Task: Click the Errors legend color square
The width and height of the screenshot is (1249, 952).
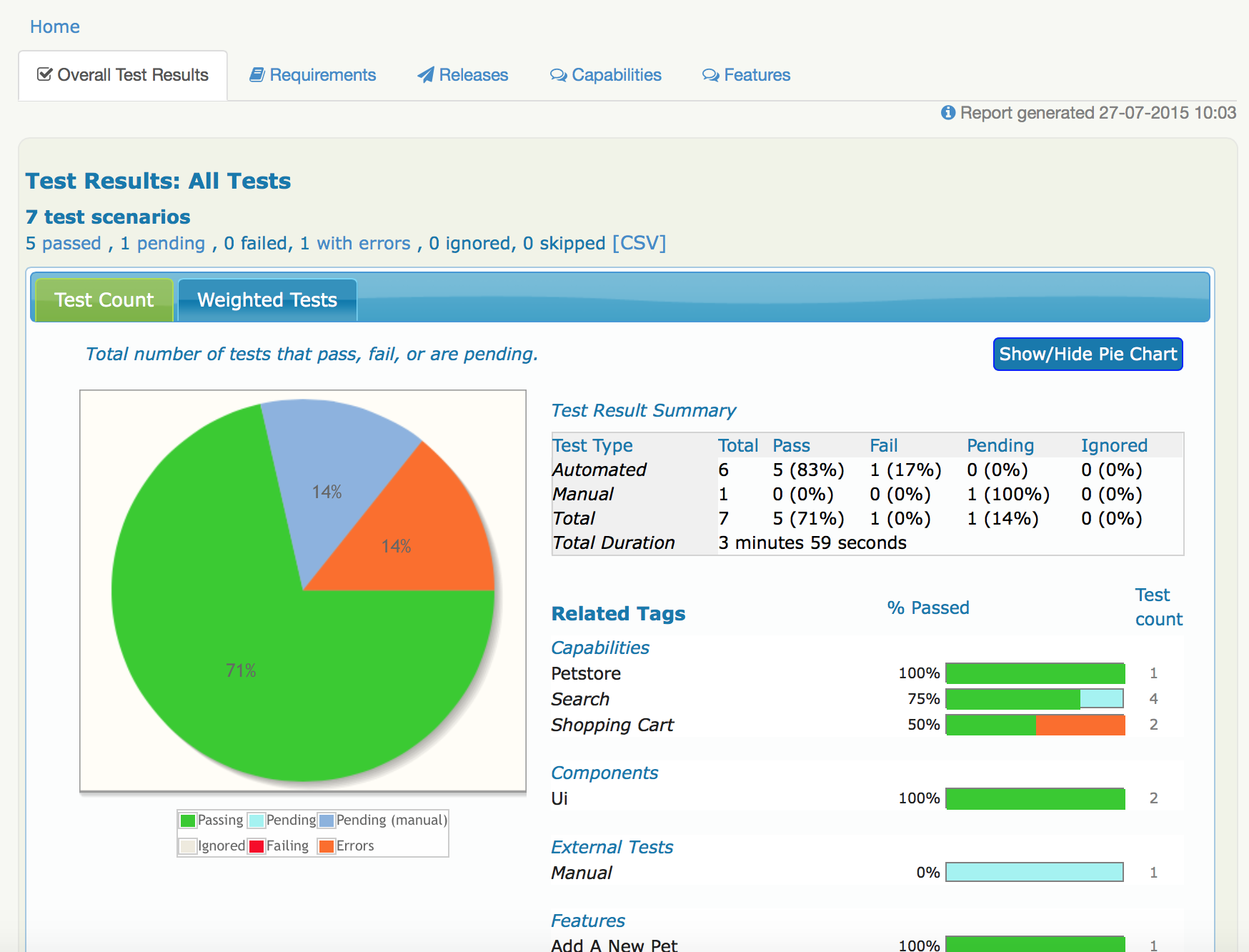Action: (326, 846)
